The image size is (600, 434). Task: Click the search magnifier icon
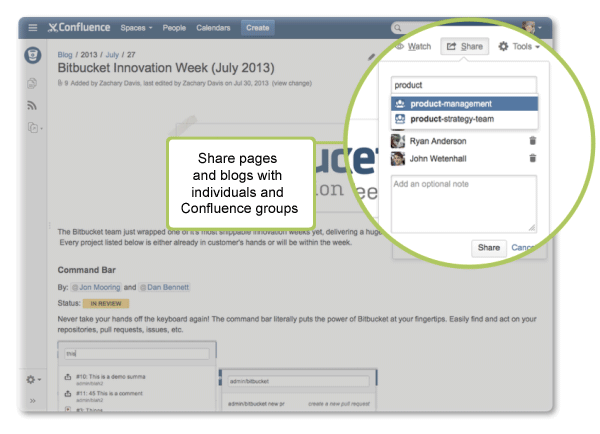(x=398, y=28)
